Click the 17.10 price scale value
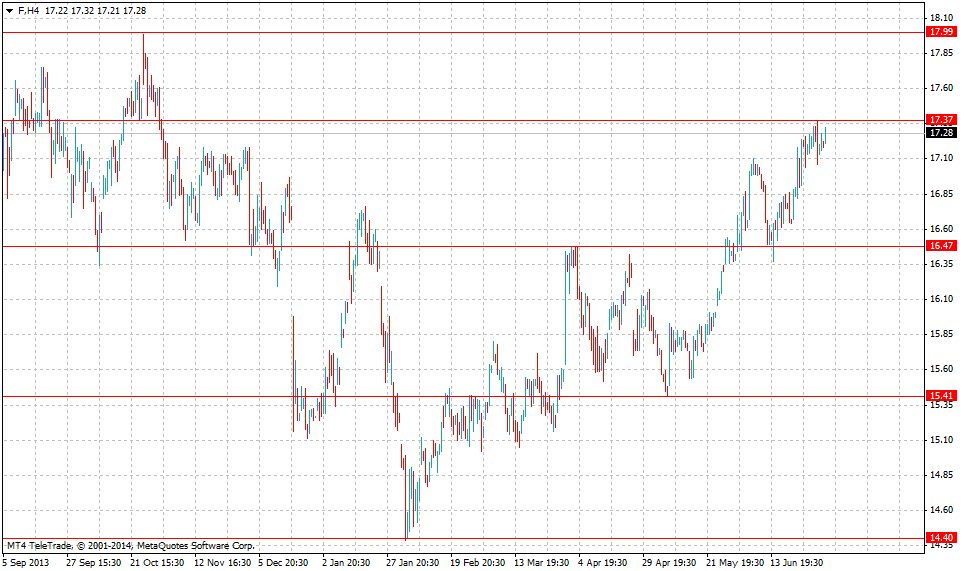Image resolution: width=964 pixels, height=571 pixels. pyautogui.click(x=941, y=158)
